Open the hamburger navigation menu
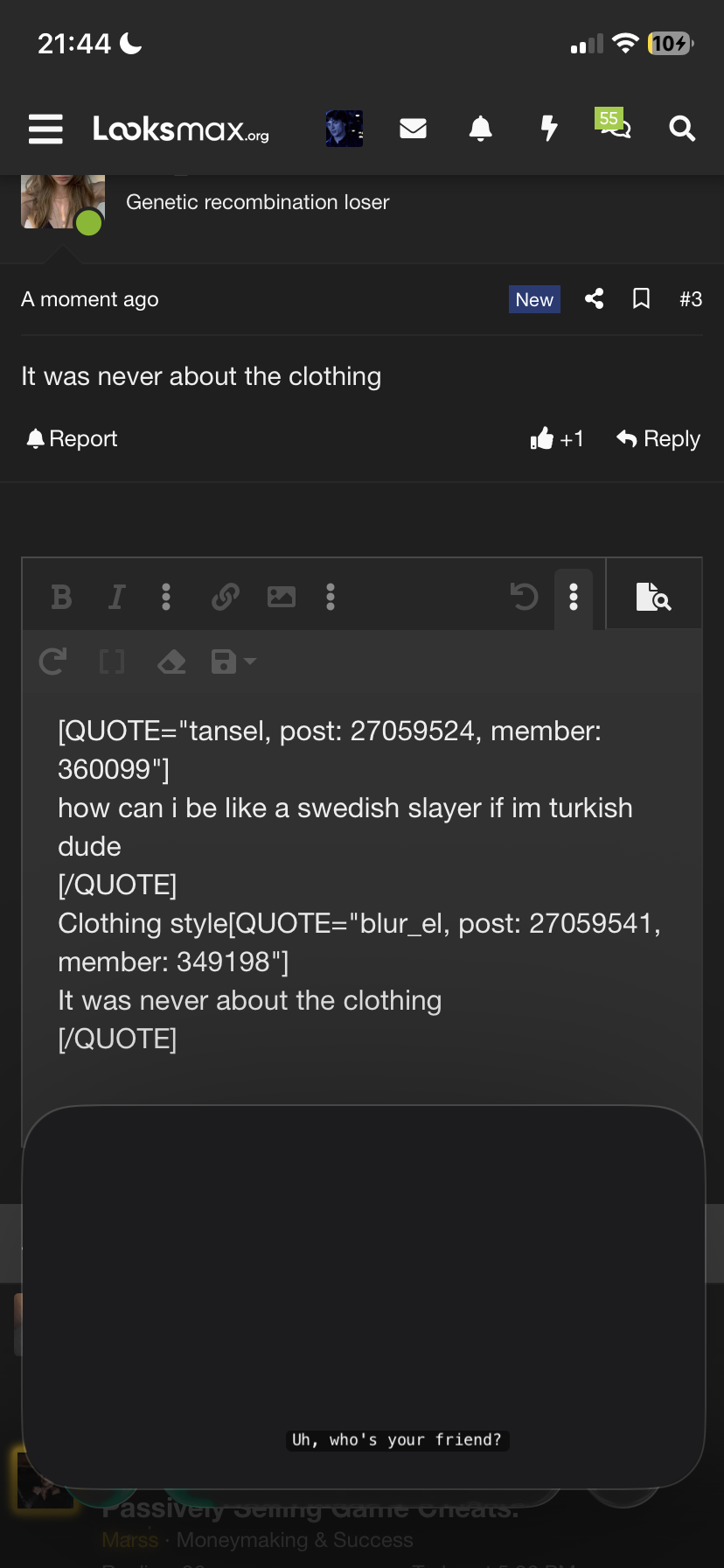Image resolution: width=724 pixels, height=1568 pixels. tap(45, 129)
